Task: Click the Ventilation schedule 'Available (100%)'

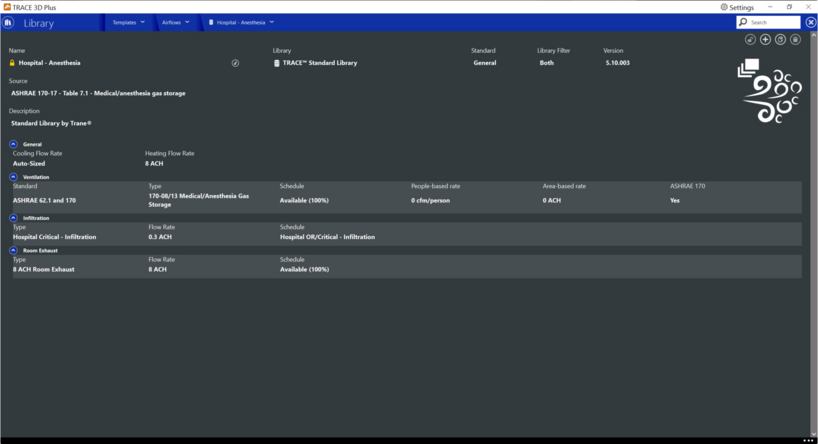Action: click(304, 200)
